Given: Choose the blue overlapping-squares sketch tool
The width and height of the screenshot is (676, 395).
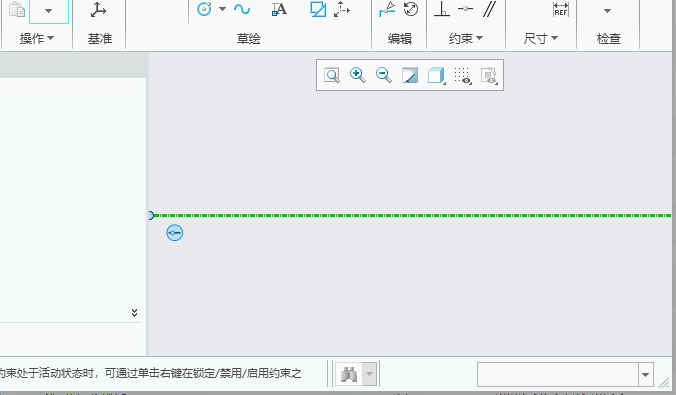Looking at the screenshot, I should (318, 9).
